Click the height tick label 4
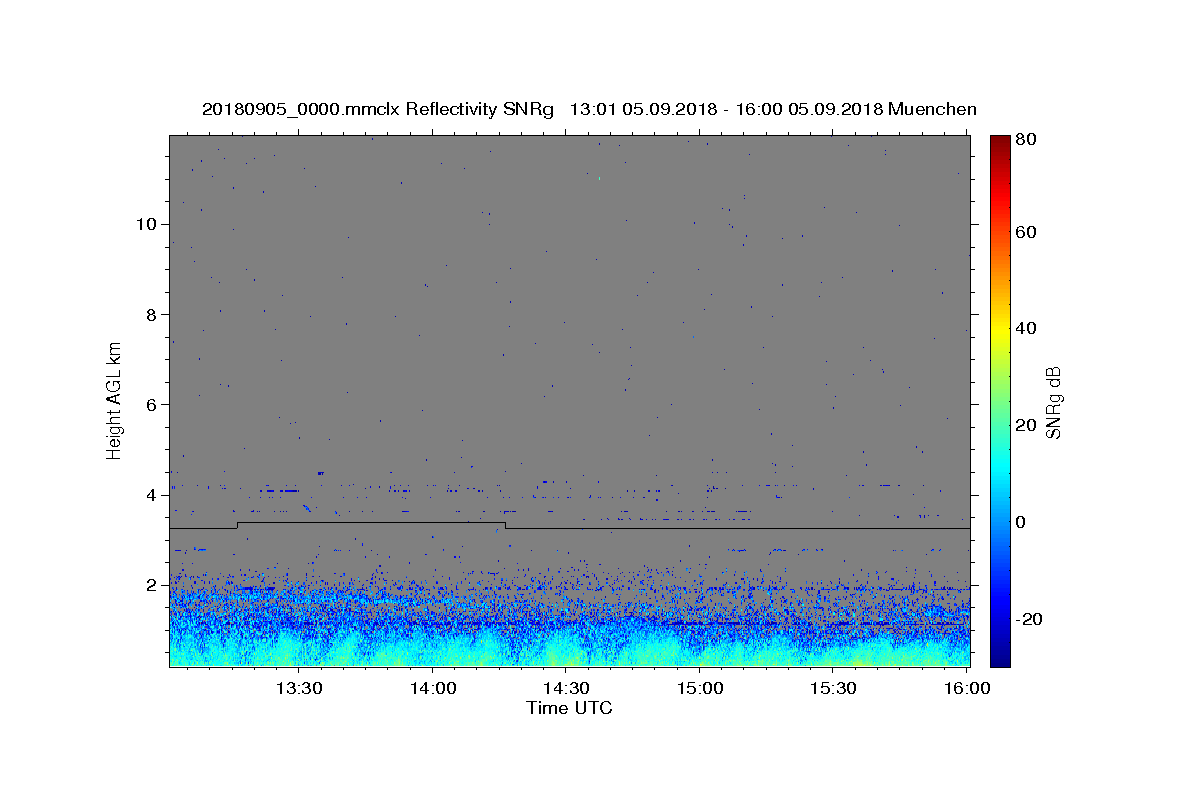This screenshot has width=1200, height=800. (x=151, y=495)
